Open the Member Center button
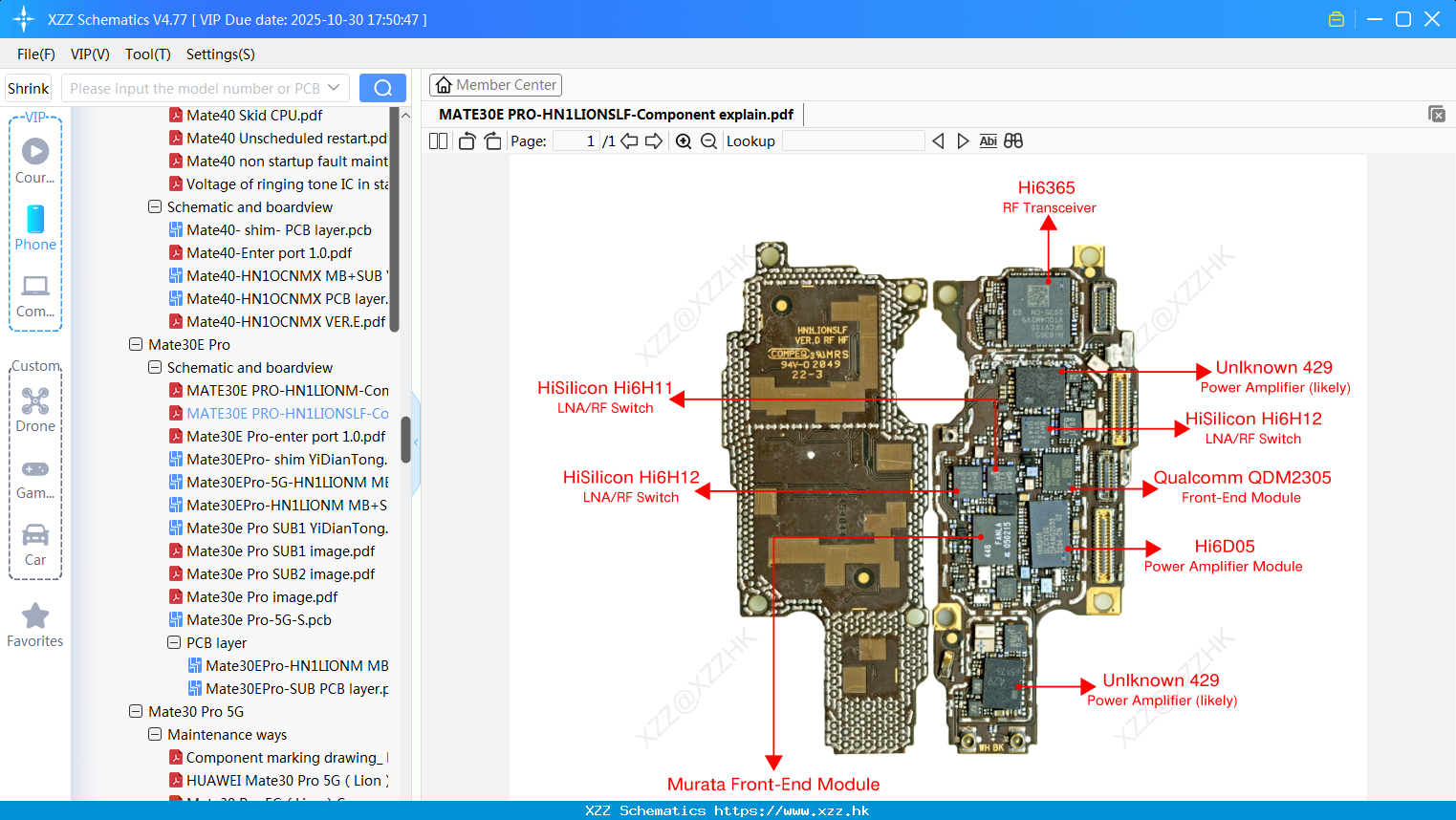Viewport: 1456px width, 820px height. 495,85
